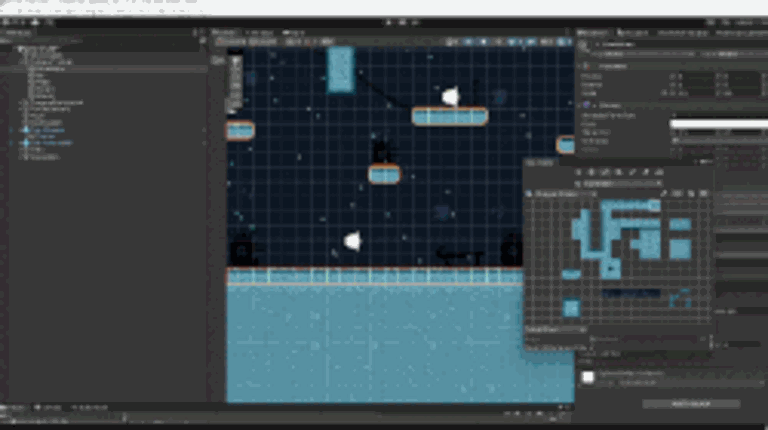The image size is (768, 430).
Task: Select the large solid square tile in palette
Action: click(680, 249)
